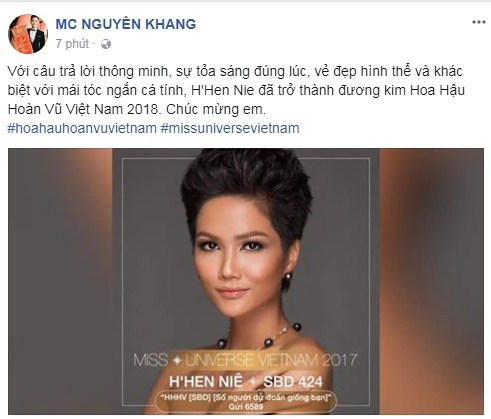The height and width of the screenshot is (419, 491).
Task: Click the black pearl necklace in the photo
Action: [258, 335]
